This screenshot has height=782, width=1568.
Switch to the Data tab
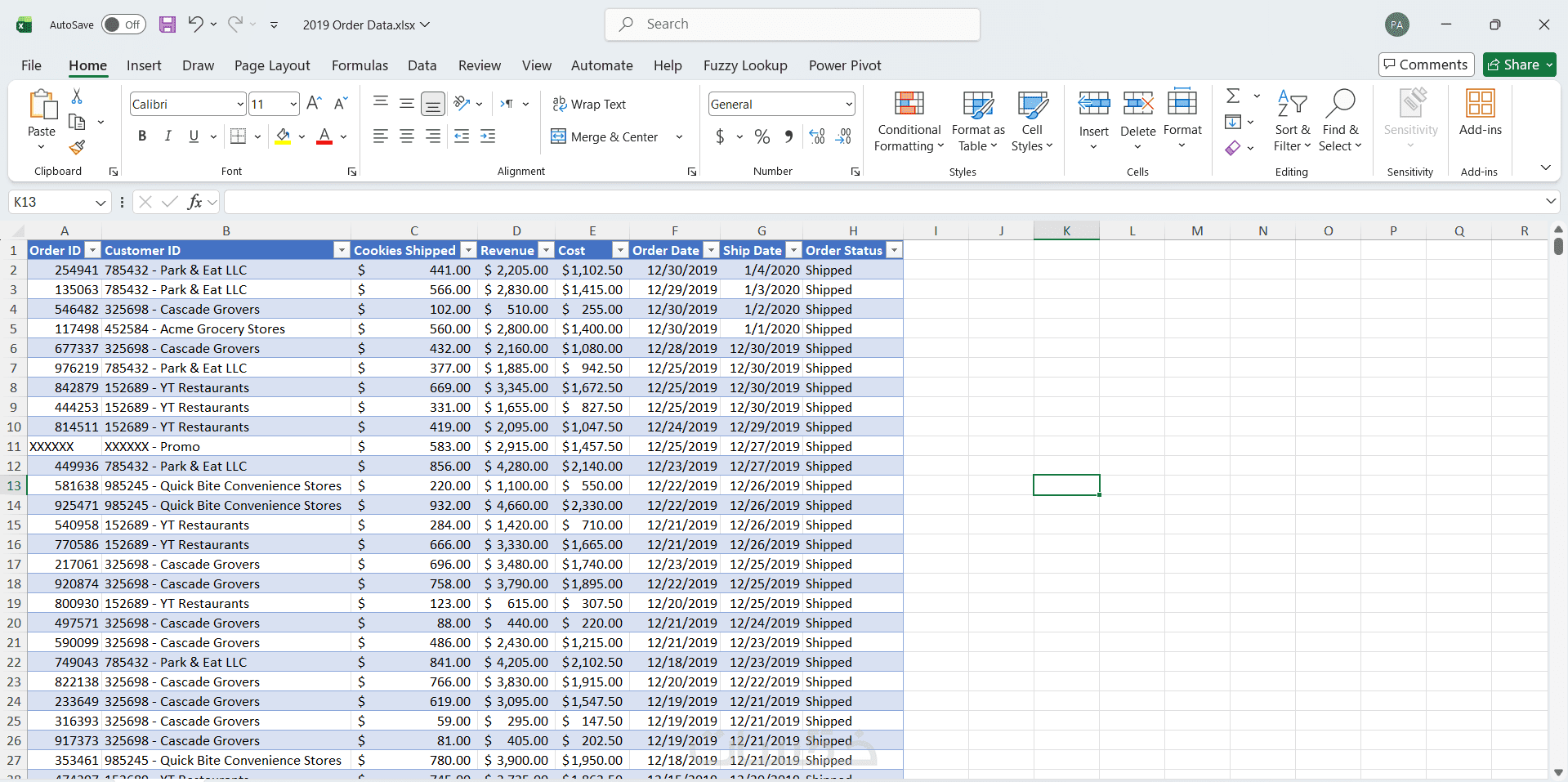coord(422,65)
